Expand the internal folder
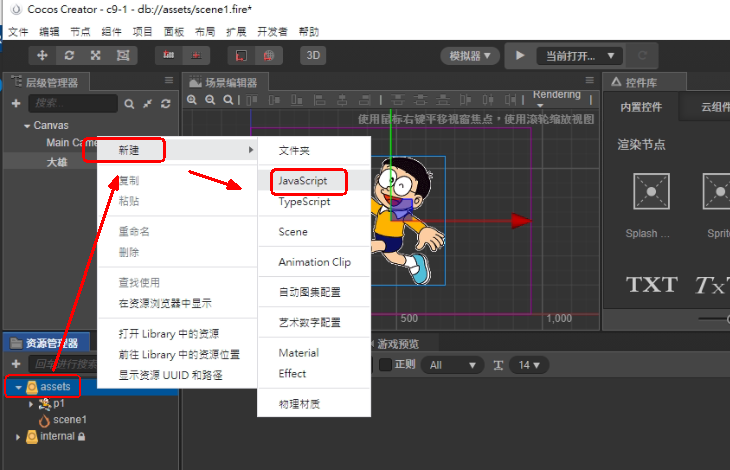Image resolution: width=730 pixels, height=470 pixels. tap(18, 437)
